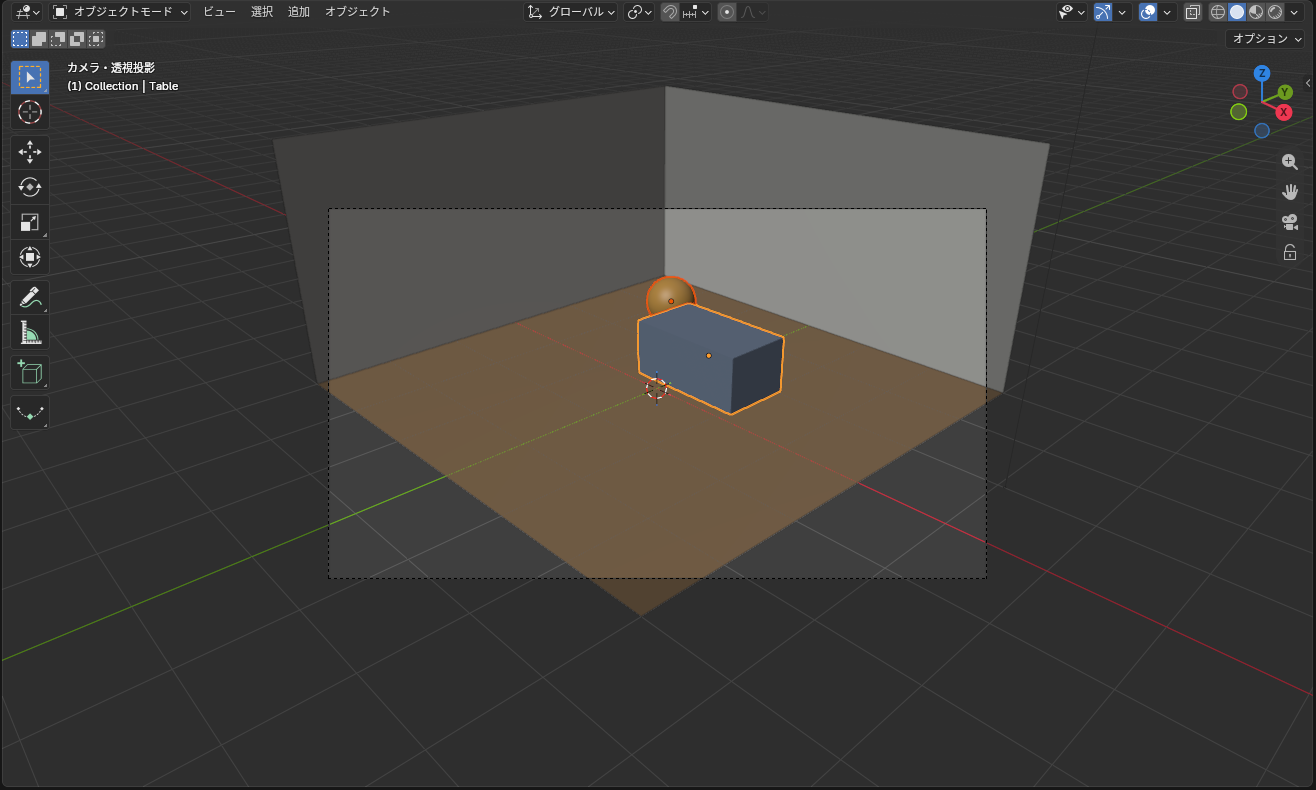Open the editor type dropdown
The image size is (1316, 790).
[28, 12]
